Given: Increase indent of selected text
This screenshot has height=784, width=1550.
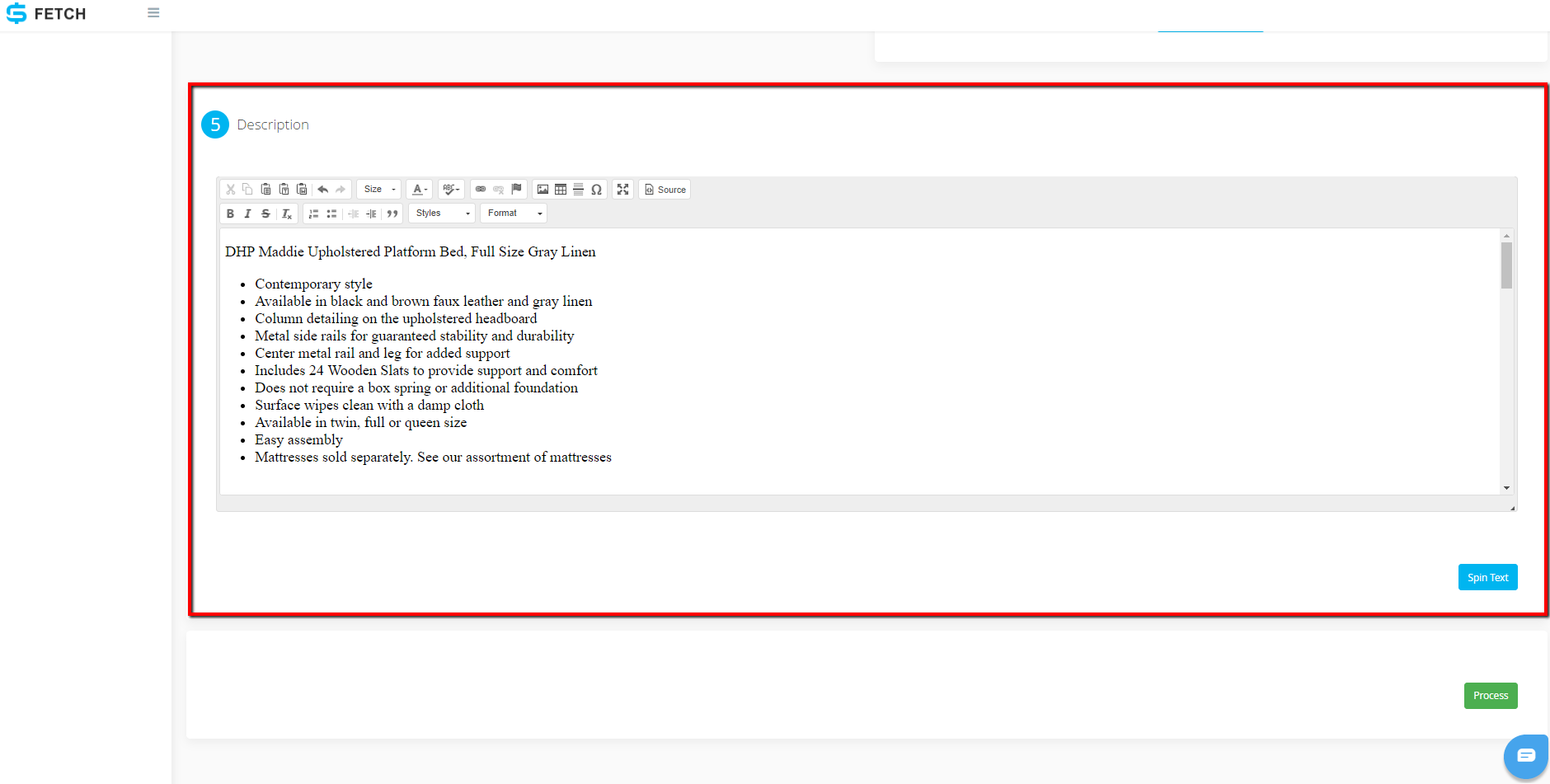Looking at the screenshot, I should click(372, 214).
